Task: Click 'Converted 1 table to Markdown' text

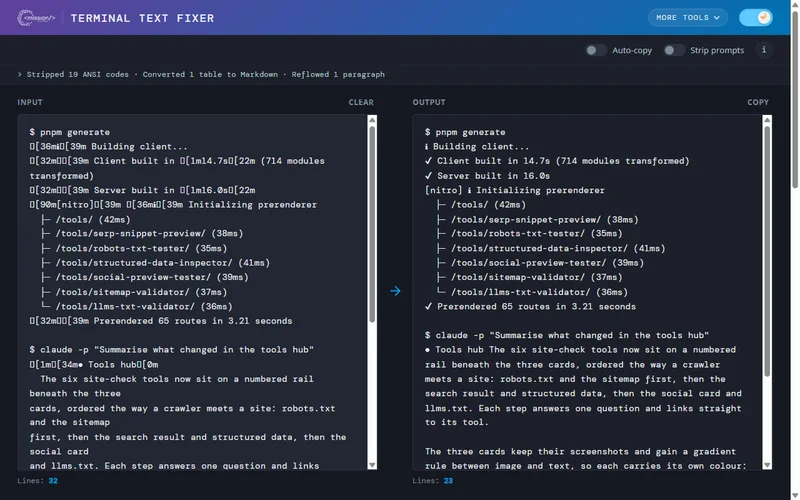Action: [x=210, y=74]
